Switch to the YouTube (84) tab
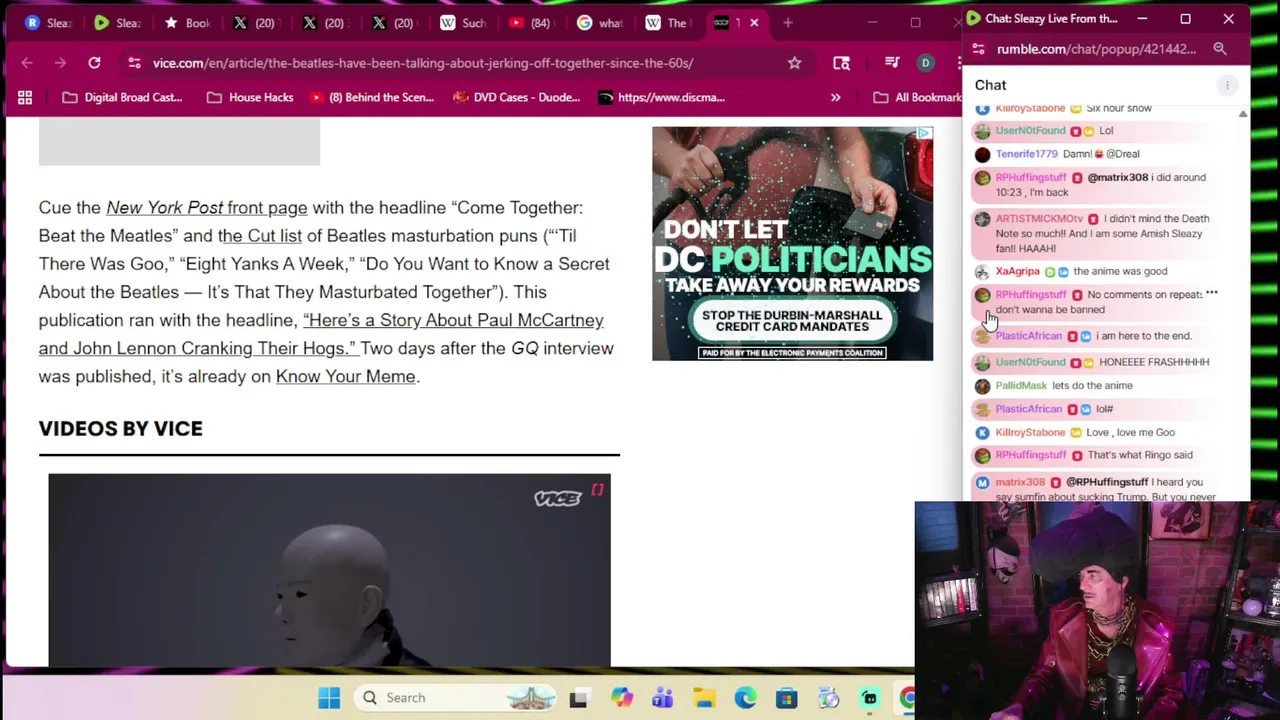The height and width of the screenshot is (720, 1280). pos(531,22)
